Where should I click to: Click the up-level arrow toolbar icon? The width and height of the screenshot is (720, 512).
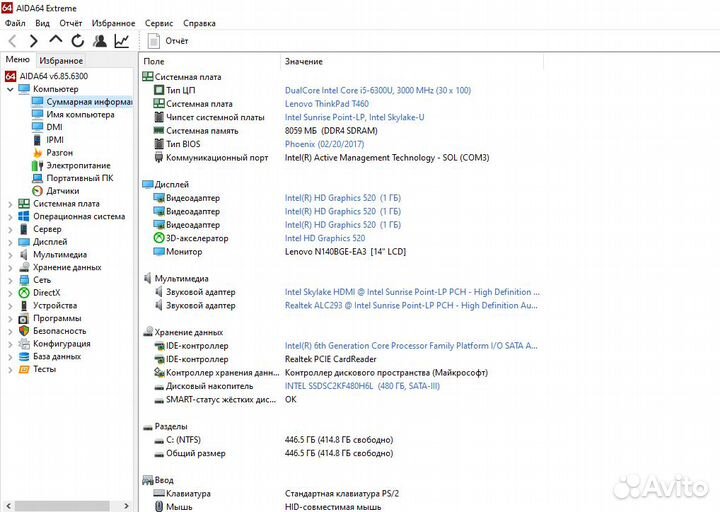click(56, 40)
